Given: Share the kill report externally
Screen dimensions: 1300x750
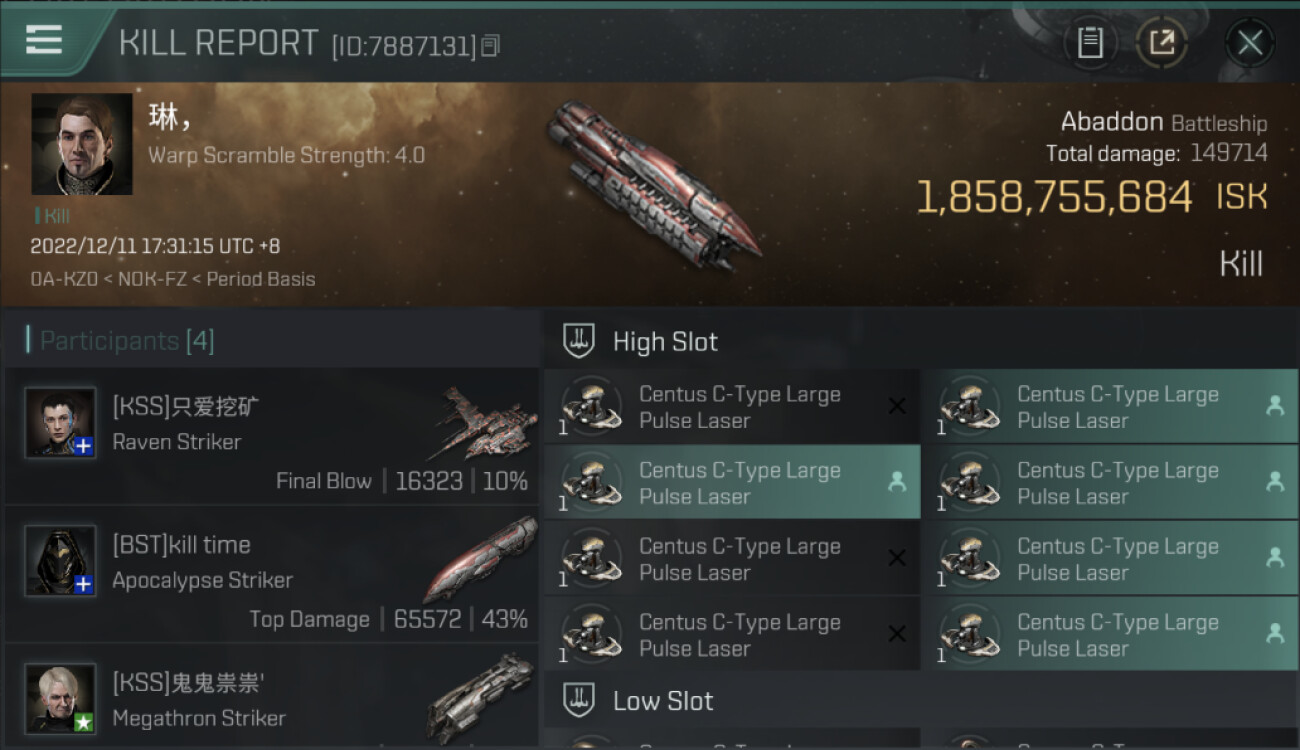Looking at the screenshot, I should pos(1161,43).
